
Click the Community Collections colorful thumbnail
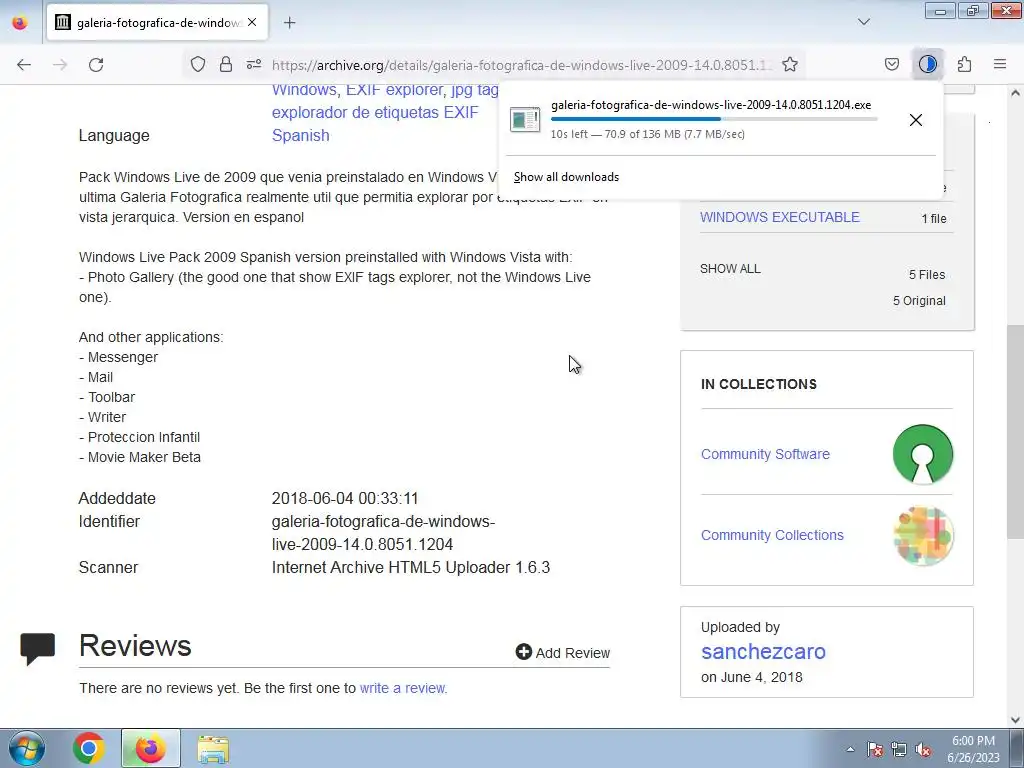click(x=923, y=535)
